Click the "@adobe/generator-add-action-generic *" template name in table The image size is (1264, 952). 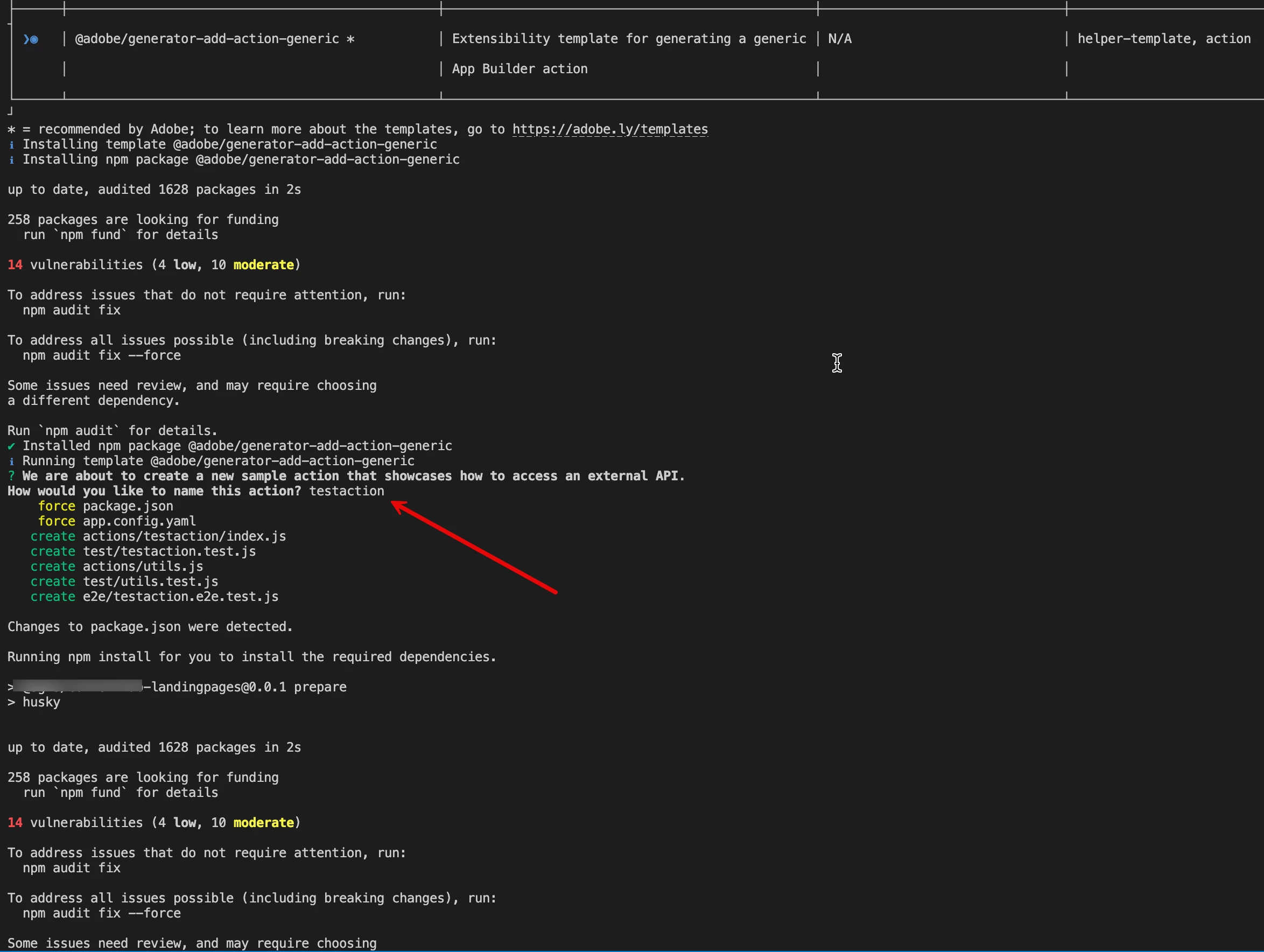pyautogui.click(x=215, y=39)
